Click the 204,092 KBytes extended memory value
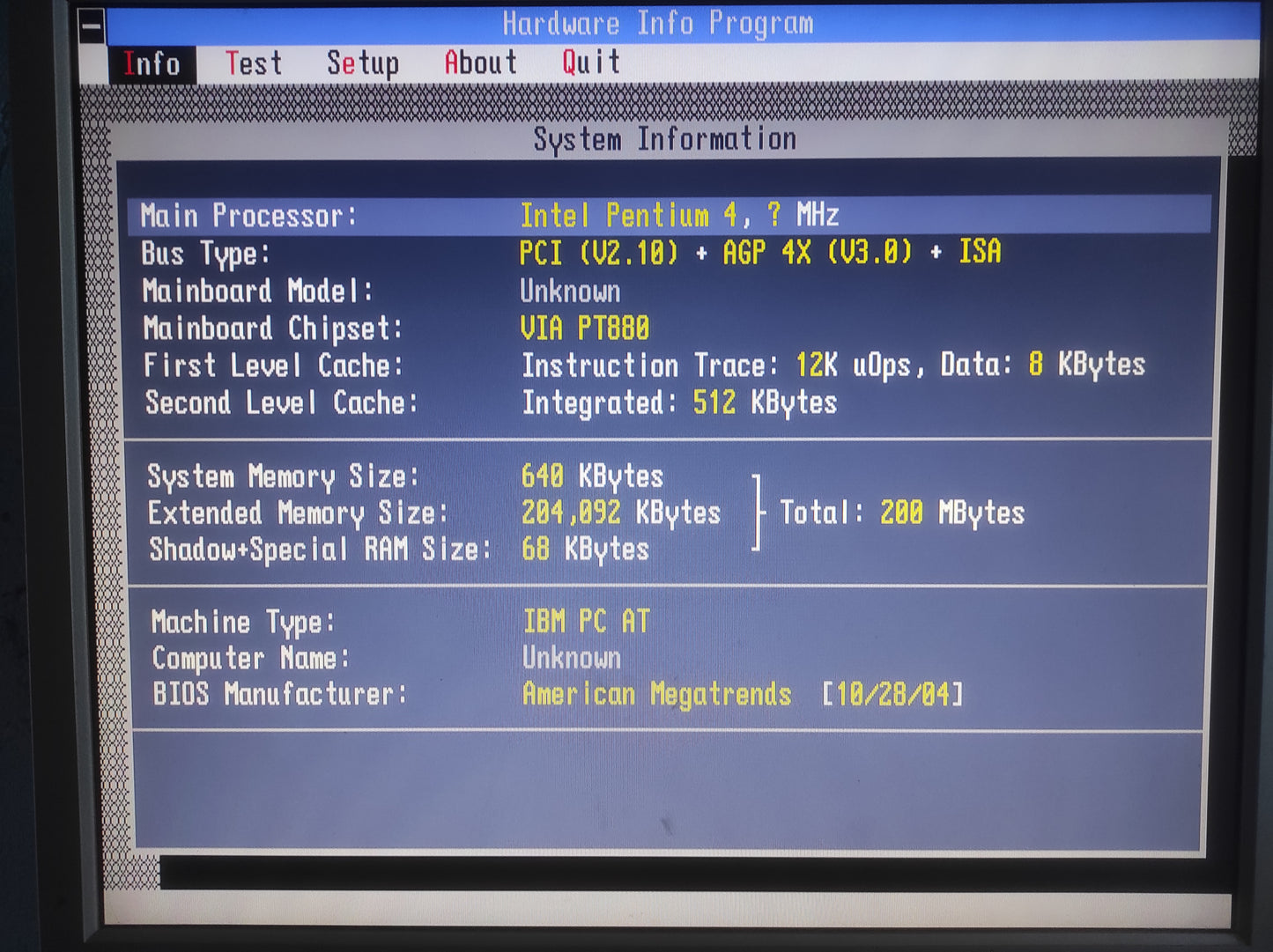Image resolution: width=1273 pixels, height=952 pixels. click(620, 513)
